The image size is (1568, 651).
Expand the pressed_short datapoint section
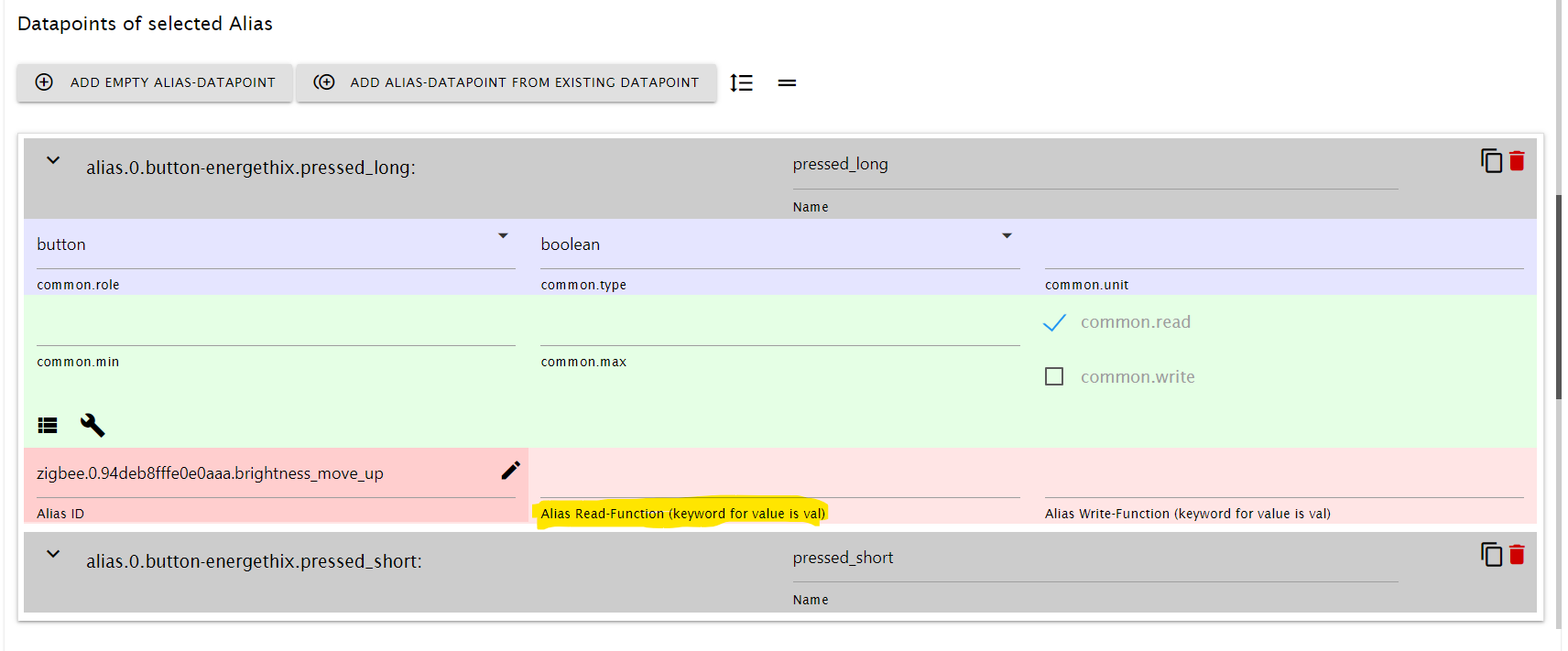pyautogui.click(x=53, y=555)
